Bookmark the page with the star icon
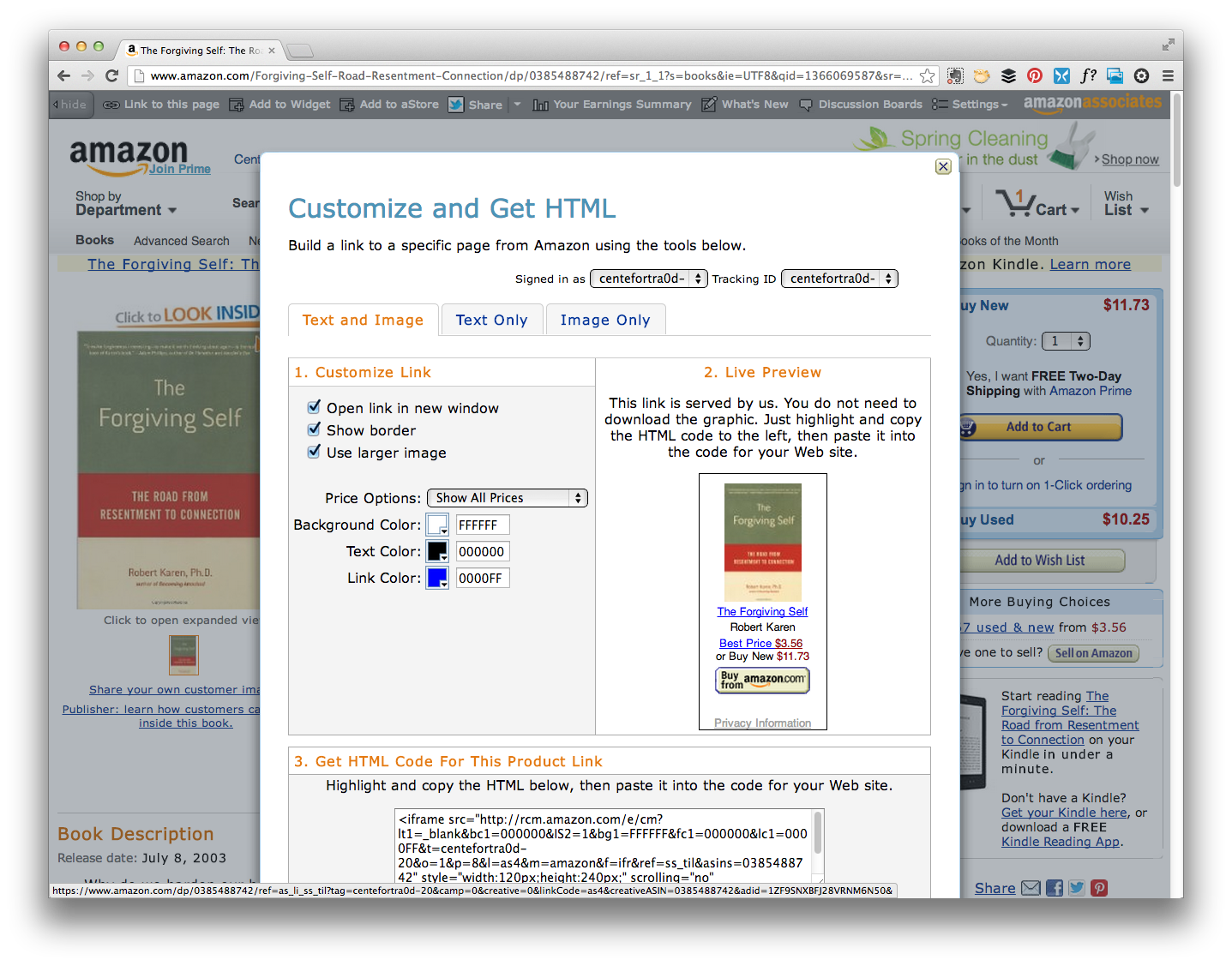 click(927, 75)
